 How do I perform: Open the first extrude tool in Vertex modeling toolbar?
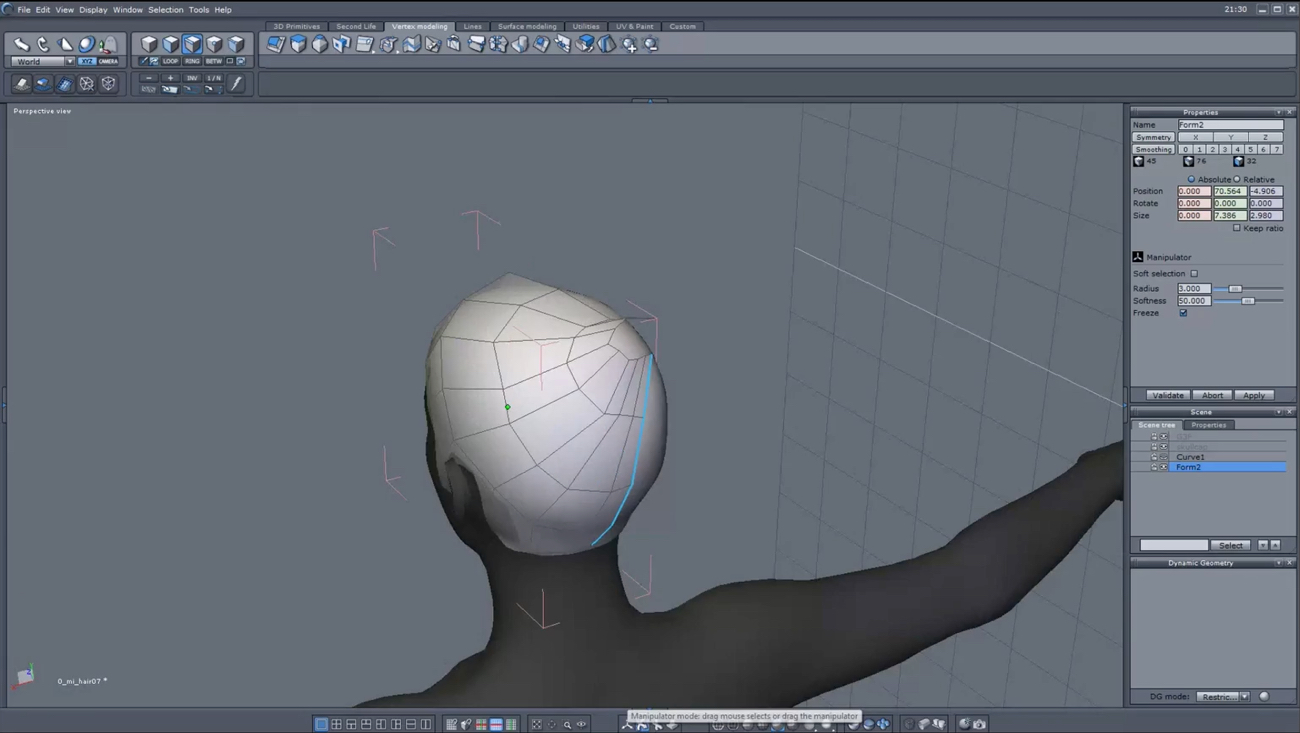coord(272,44)
